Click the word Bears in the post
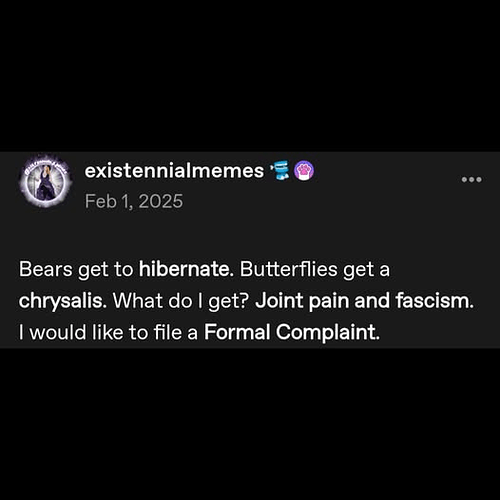The width and height of the screenshot is (500, 500). click(46, 269)
